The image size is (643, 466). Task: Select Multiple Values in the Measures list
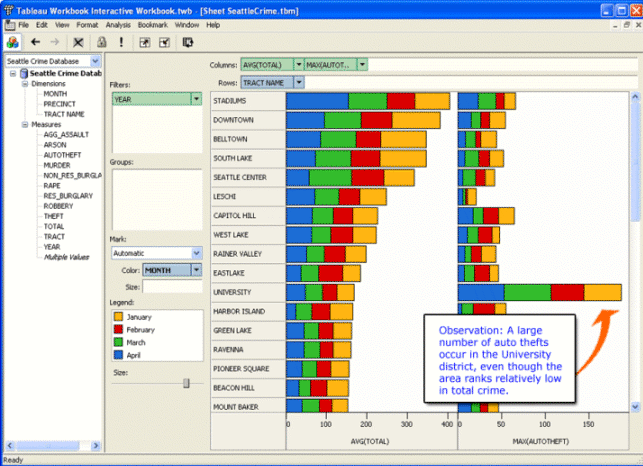coord(66,257)
